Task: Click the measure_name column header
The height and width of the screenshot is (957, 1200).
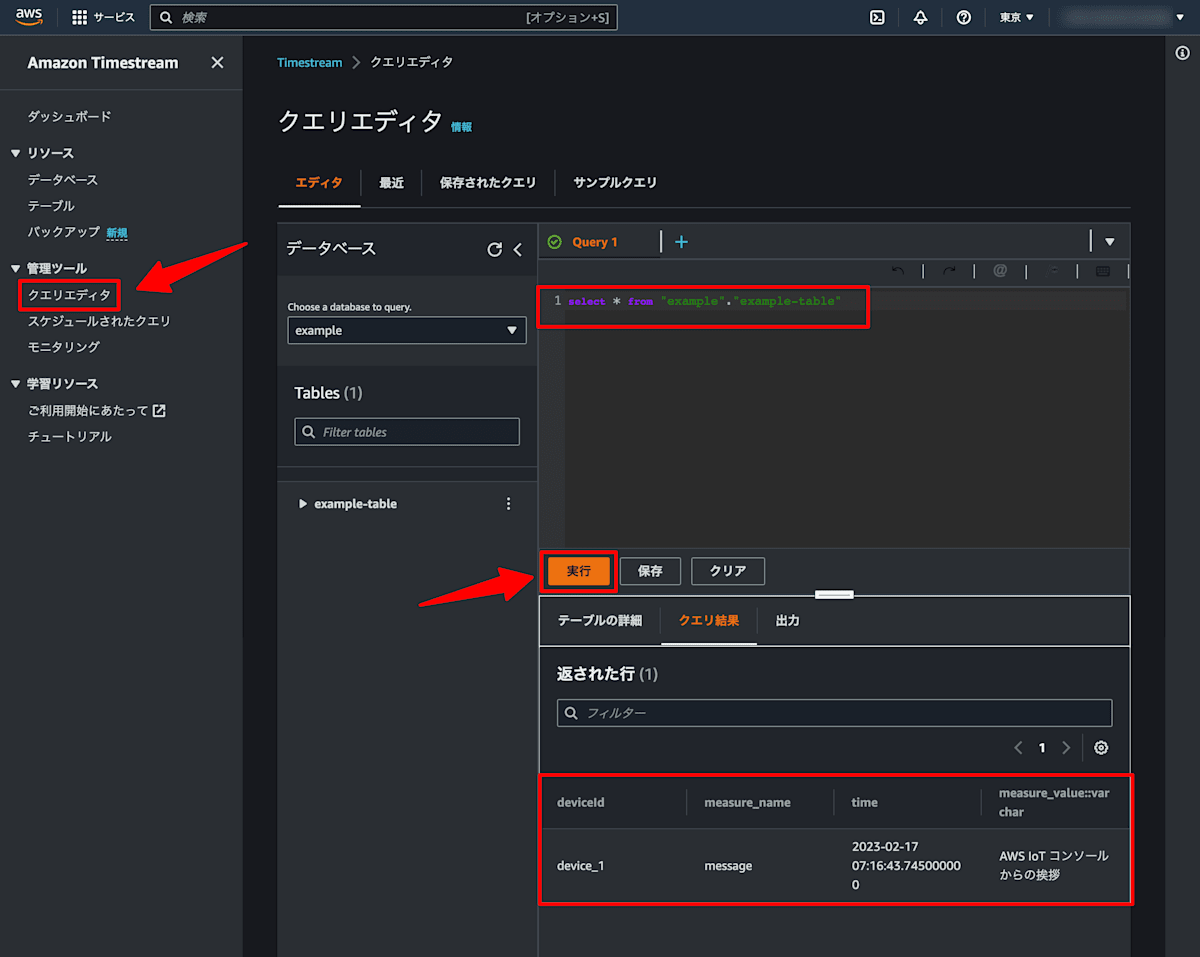Action: point(747,802)
